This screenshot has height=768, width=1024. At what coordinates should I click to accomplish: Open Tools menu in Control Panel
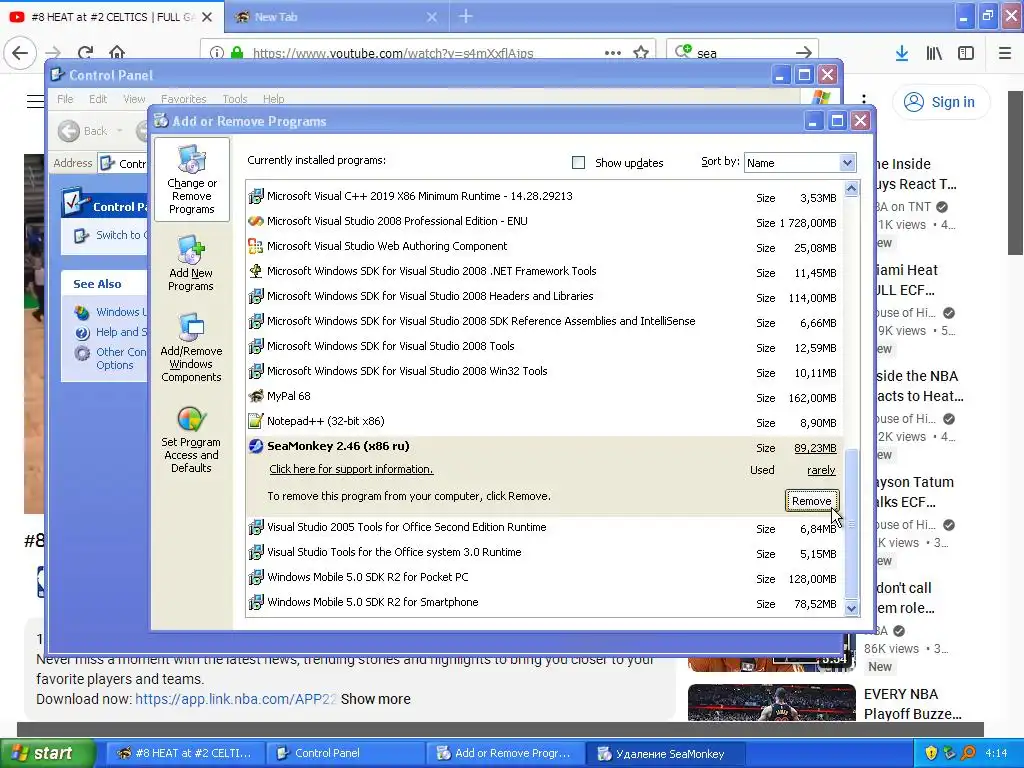[x=234, y=99]
